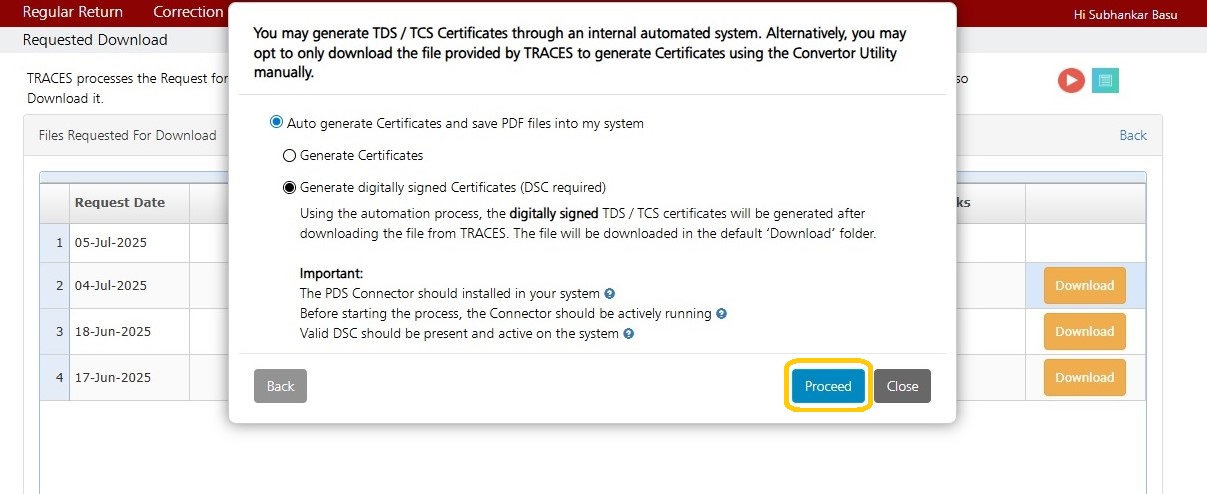This screenshot has height=494, width=1207.
Task: Click the gray Back button in dialog
Action: (280, 386)
